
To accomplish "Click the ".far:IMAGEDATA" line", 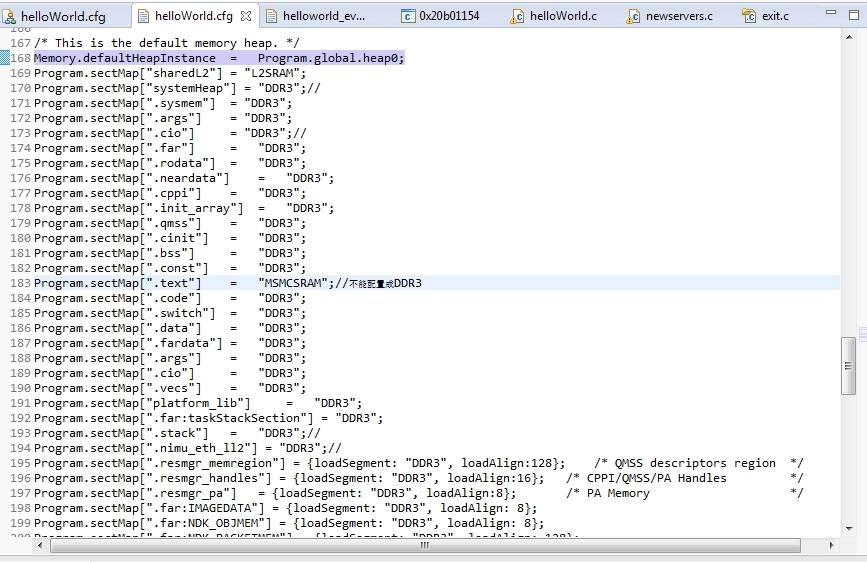I will click(285, 508).
